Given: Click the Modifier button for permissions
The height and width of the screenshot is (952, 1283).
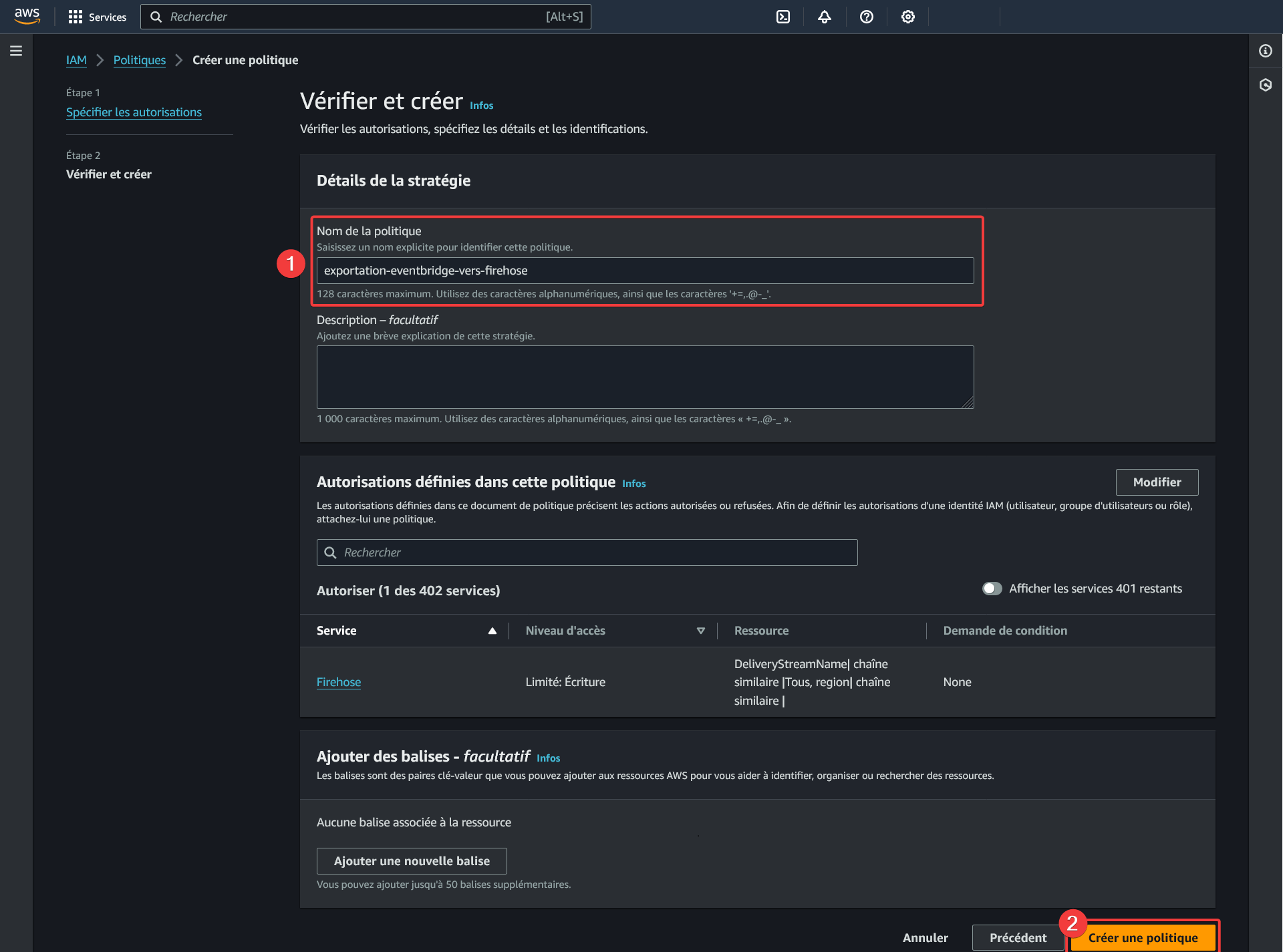Looking at the screenshot, I should pyautogui.click(x=1157, y=481).
